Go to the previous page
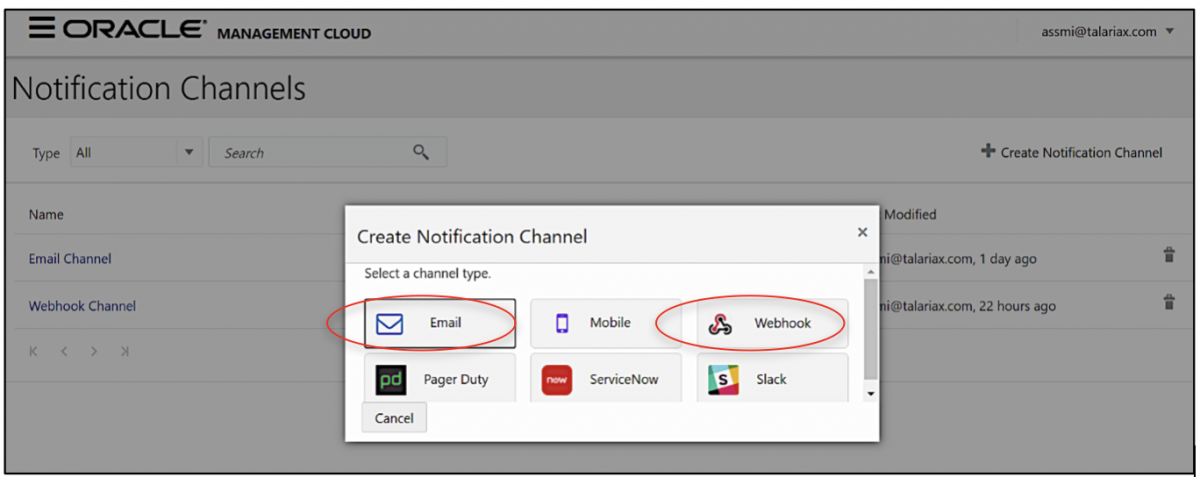 63,352
